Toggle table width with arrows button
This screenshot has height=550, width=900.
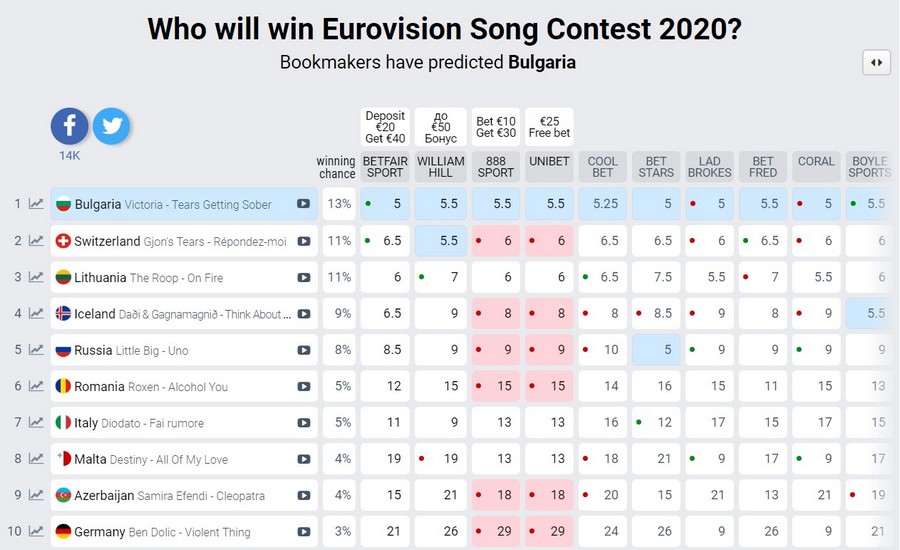coord(876,62)
